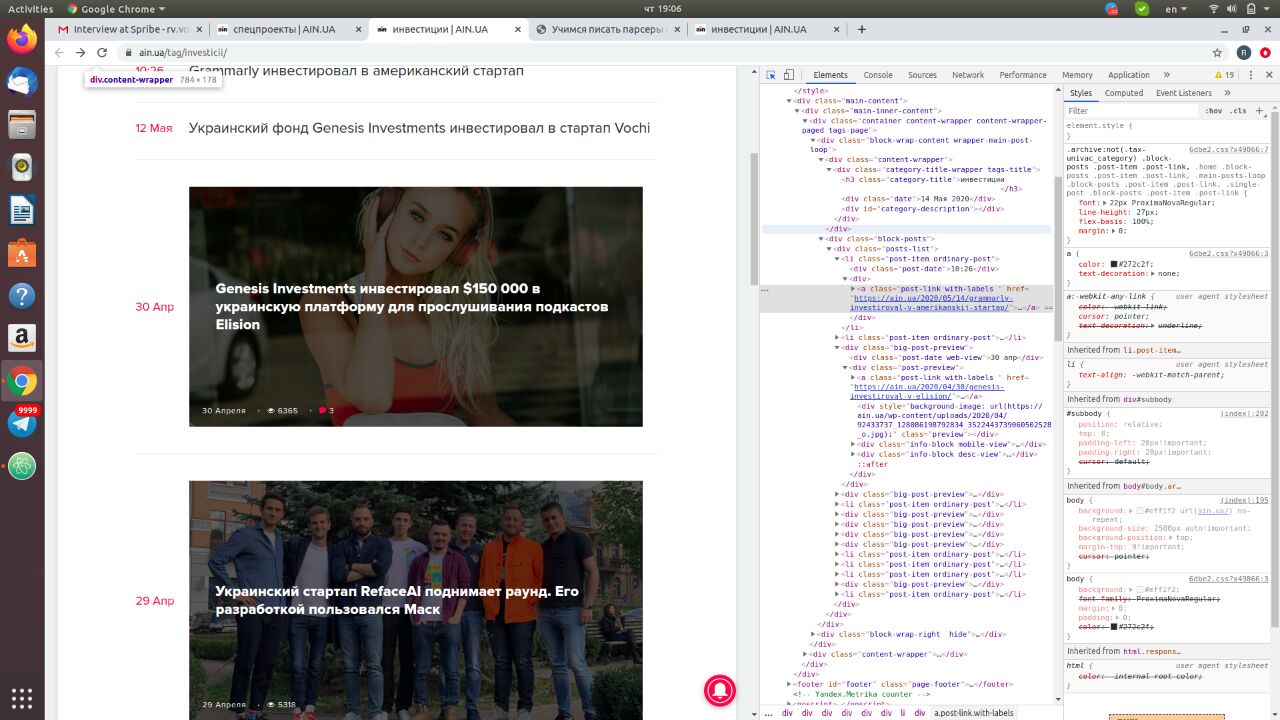This screenshot has width=1280, height=720.
Task: Collapse the div class="posts-list" node
Action: [830, 249]
